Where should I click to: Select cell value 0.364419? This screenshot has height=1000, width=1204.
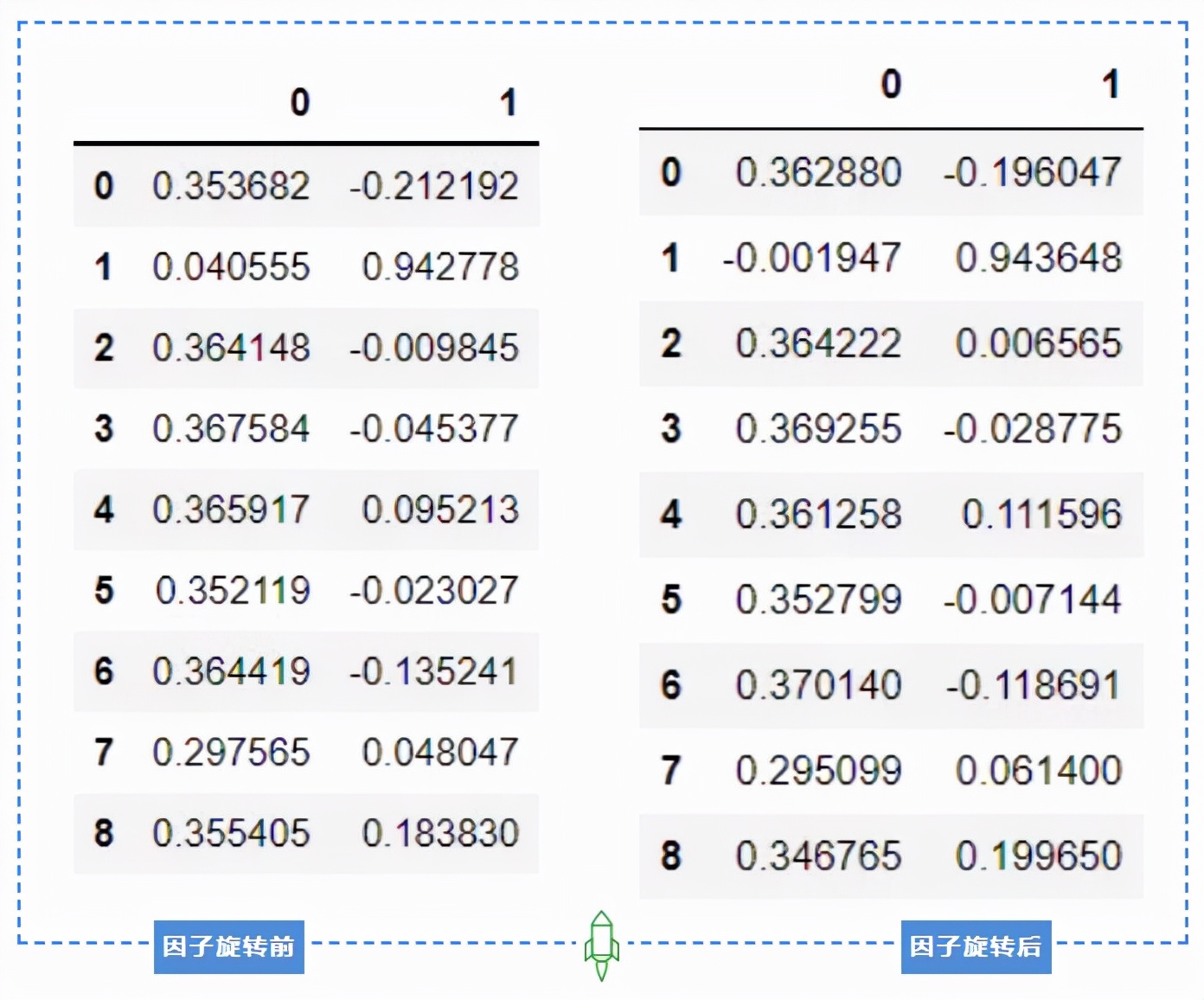coord(231,671)
